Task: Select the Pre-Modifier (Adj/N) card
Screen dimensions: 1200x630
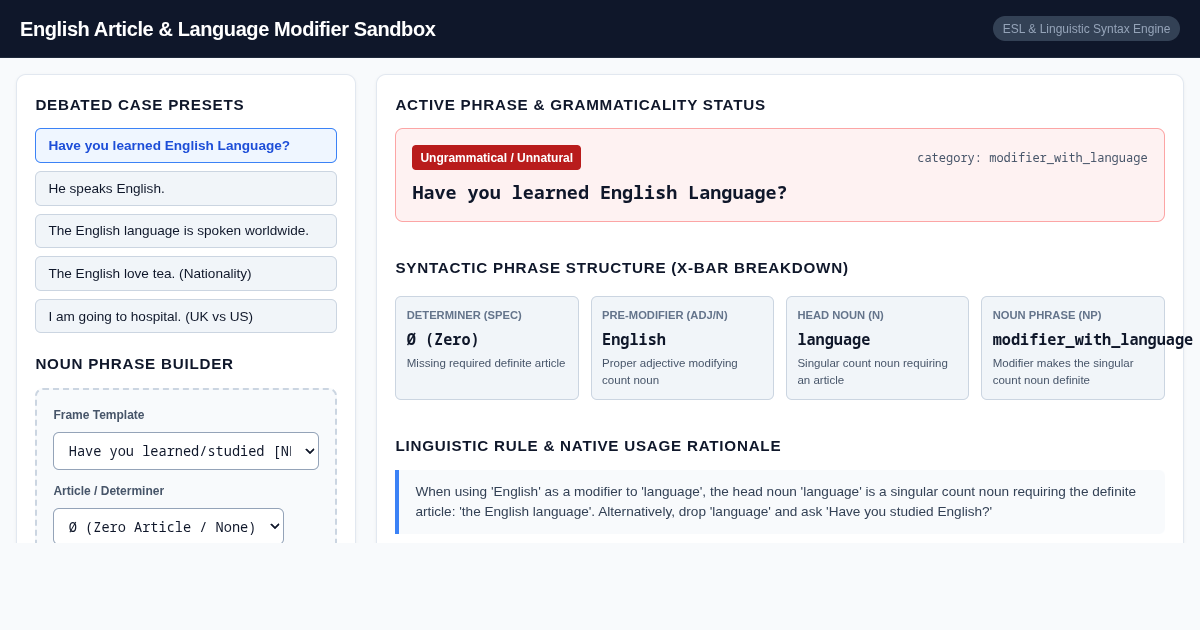Action: pyautogui.click(x=682, y=348)
